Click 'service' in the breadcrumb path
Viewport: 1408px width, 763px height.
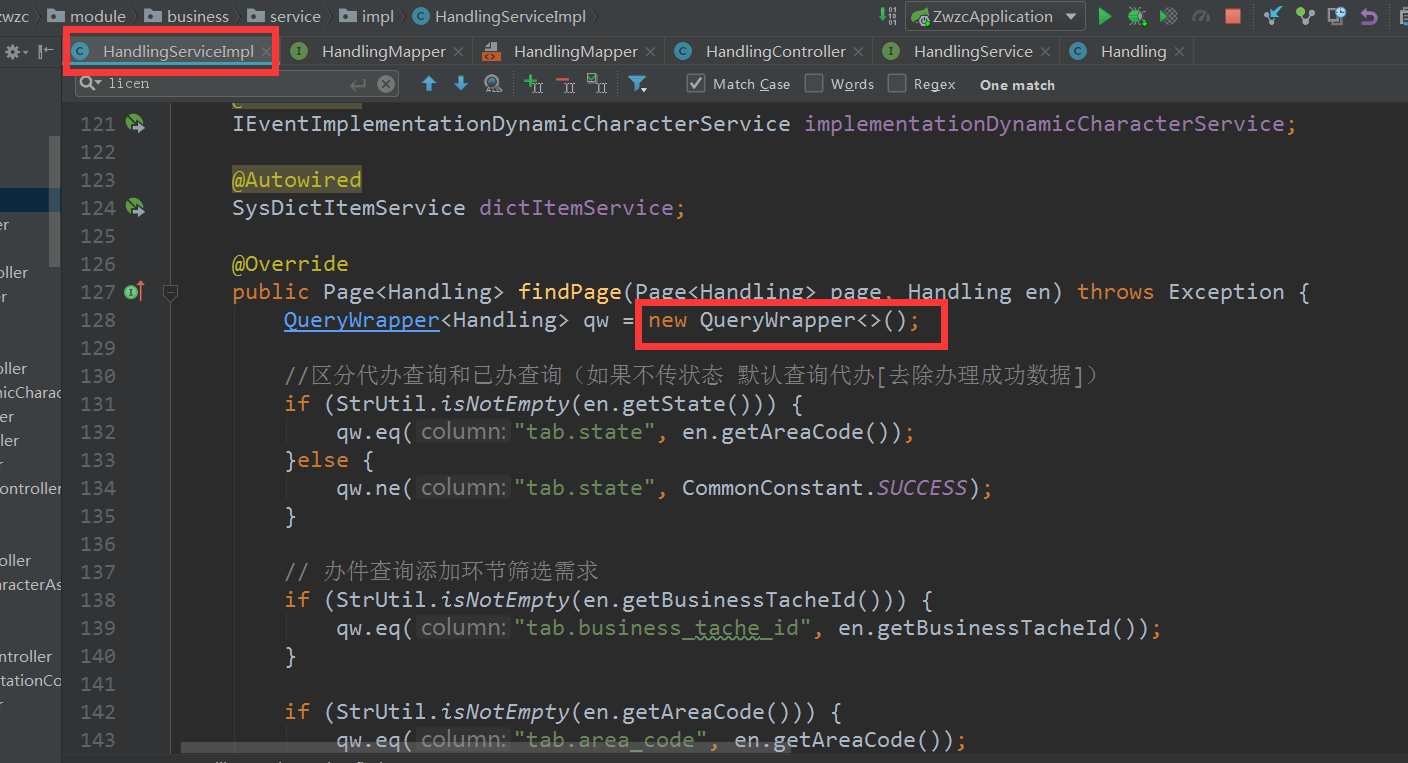(295, 16)
